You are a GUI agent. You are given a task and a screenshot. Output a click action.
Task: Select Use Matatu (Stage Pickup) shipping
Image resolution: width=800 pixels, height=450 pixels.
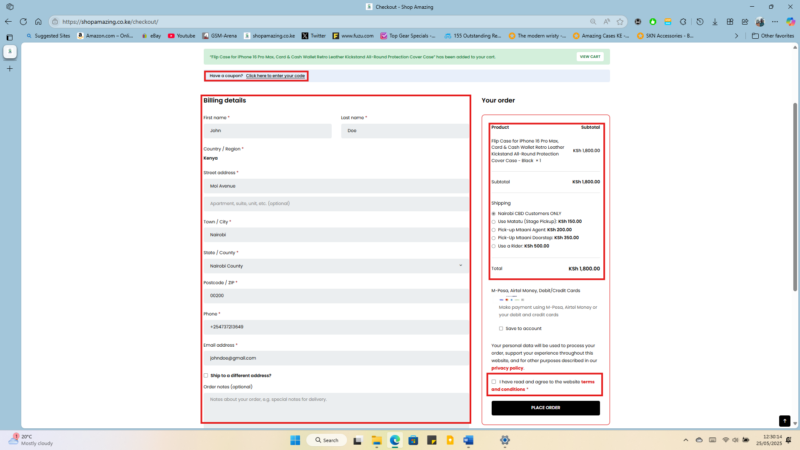[x=494, y=221]
